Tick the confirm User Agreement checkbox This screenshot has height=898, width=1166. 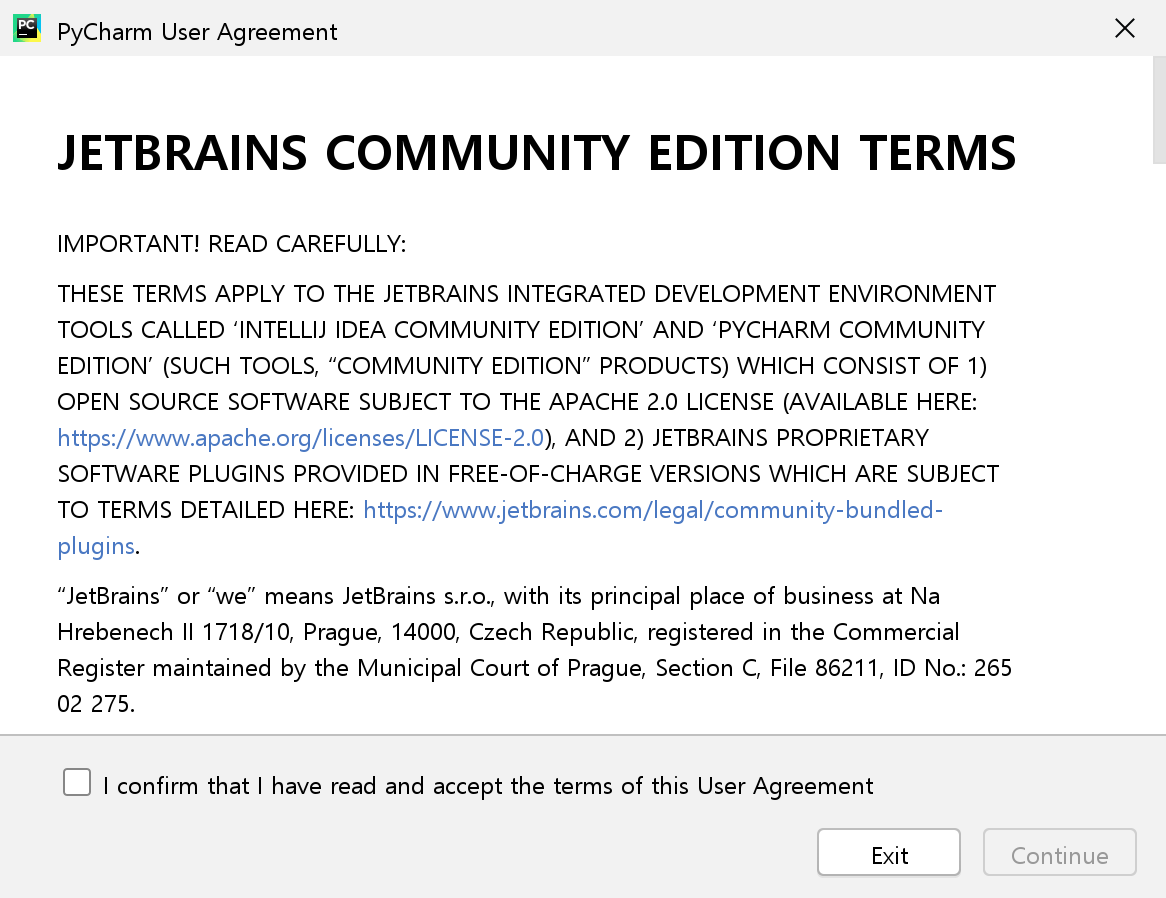[77, 783]
